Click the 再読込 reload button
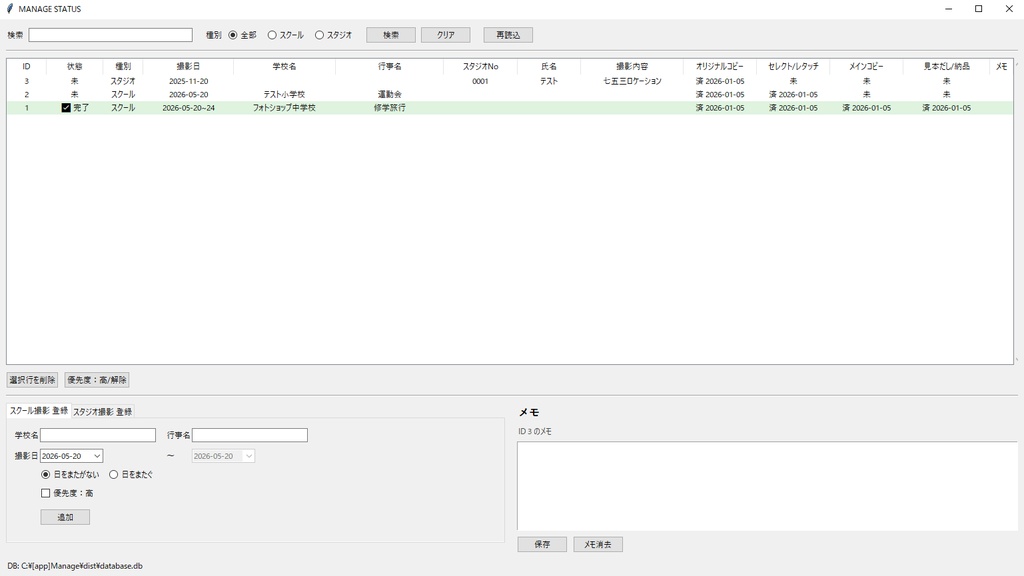Image resolution: width=1024 pixels, height=576 pixels. point(509,33)
